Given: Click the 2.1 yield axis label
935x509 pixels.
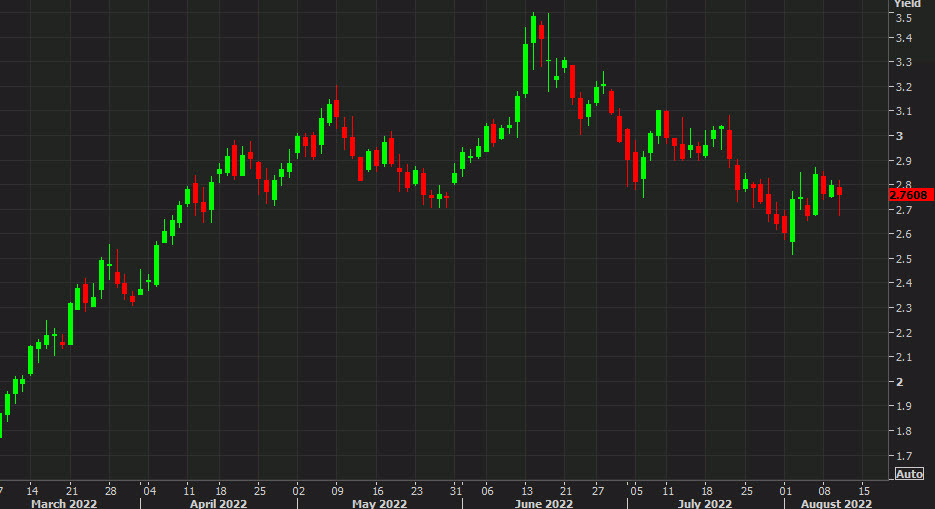Looking at the screenshot, I should 904,357.
